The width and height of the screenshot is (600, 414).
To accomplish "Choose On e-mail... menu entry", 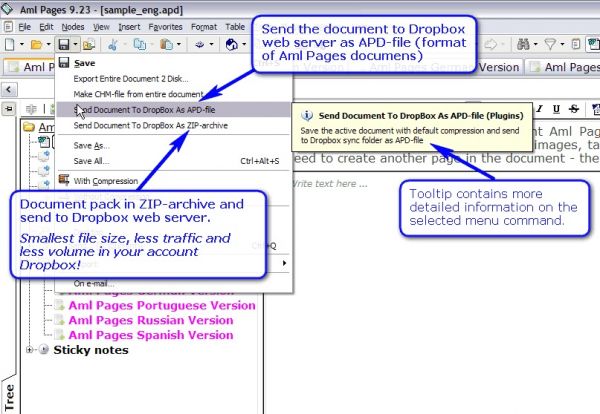I will [174, 284].
